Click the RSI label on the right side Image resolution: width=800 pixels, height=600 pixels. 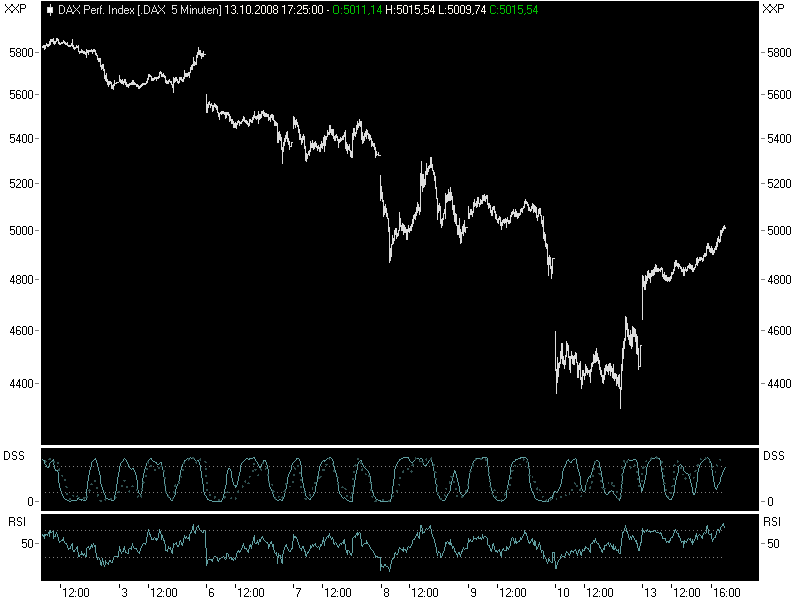773,522
